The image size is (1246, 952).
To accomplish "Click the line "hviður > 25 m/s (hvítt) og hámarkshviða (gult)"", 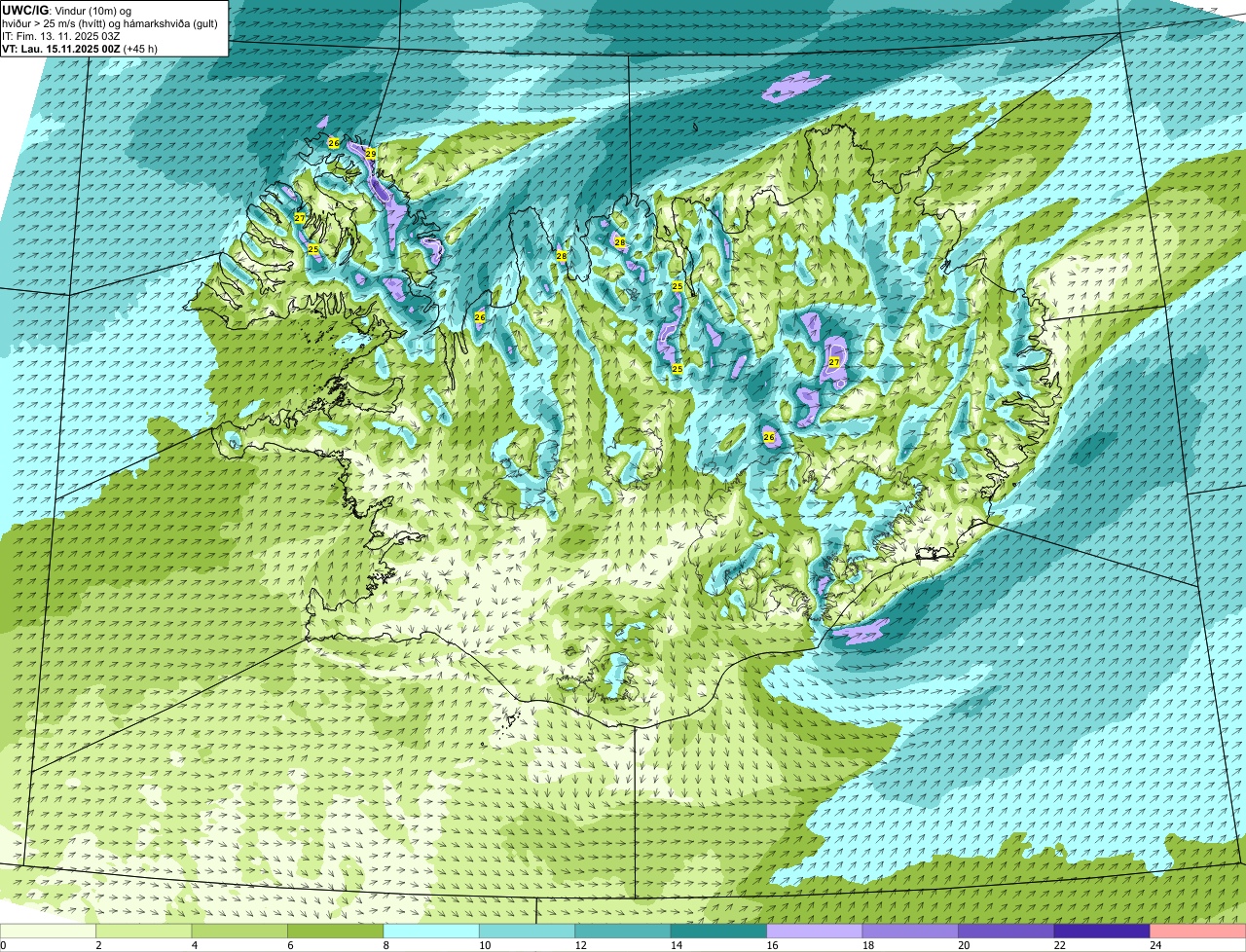I will [110, 23].
